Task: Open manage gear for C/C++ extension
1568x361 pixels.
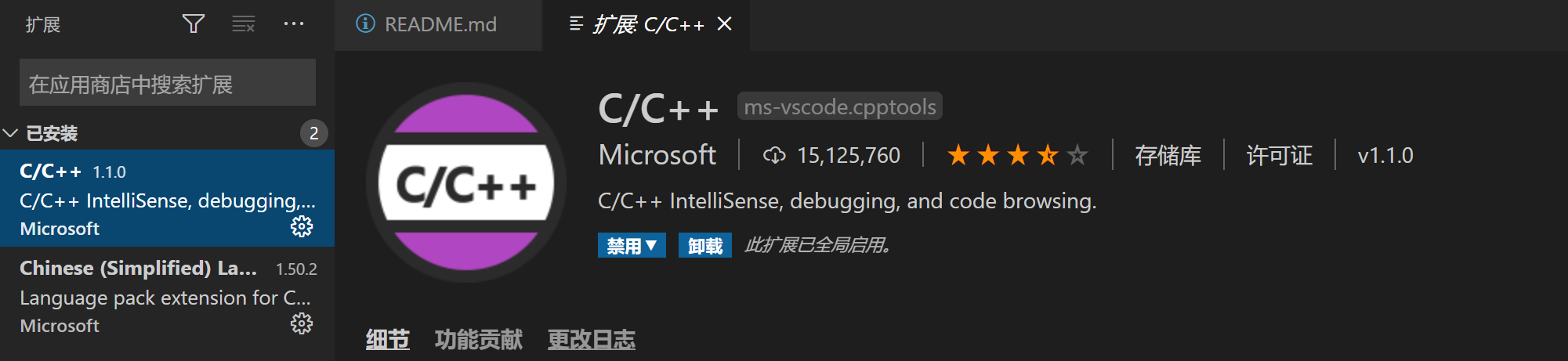Action: [x=302, y=227]
